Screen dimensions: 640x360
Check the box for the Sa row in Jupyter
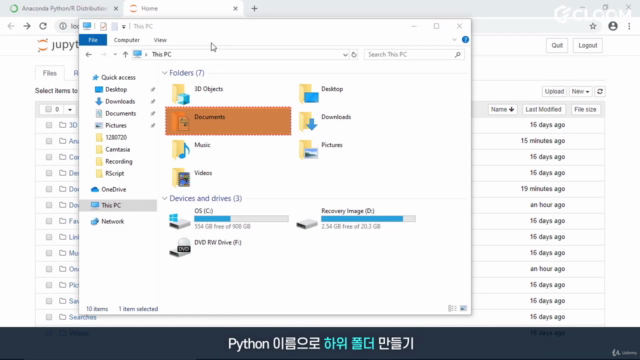coord(49,301)
